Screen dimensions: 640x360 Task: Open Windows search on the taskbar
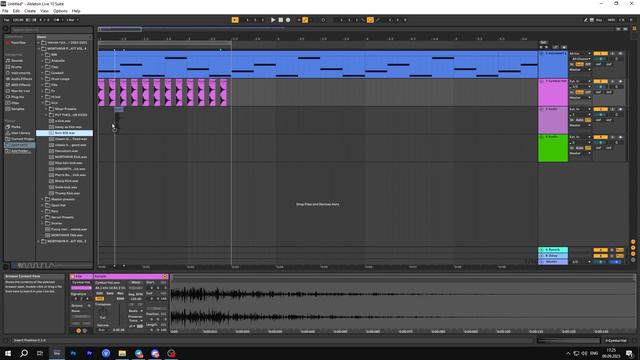(x=24, y=353)
